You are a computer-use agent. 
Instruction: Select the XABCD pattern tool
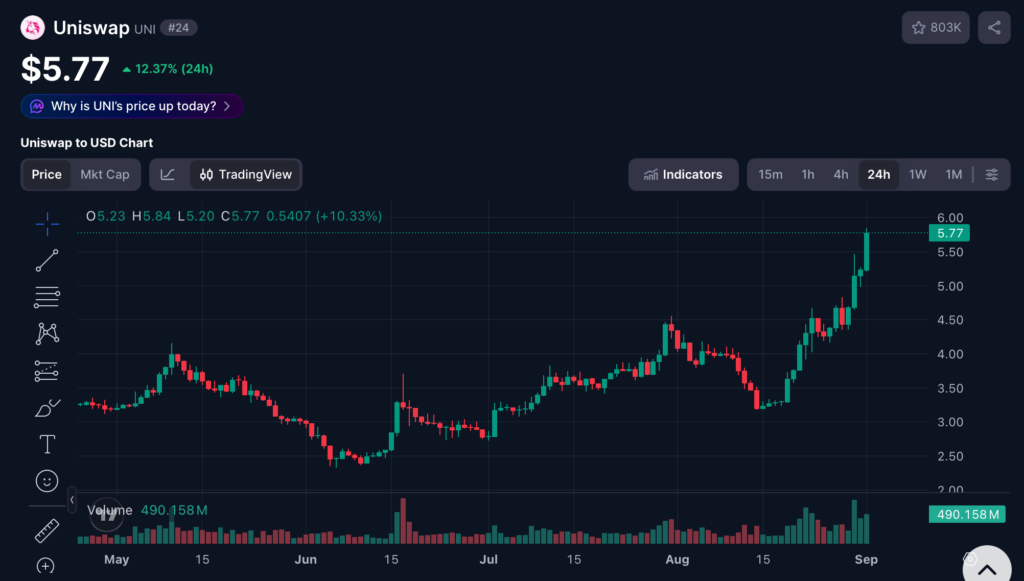[47, 334]
